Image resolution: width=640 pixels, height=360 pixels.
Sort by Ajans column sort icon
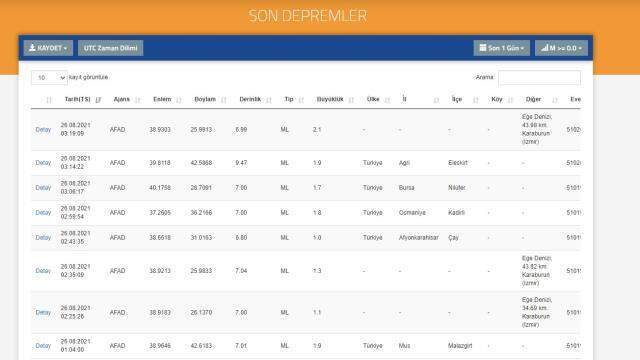137,100
